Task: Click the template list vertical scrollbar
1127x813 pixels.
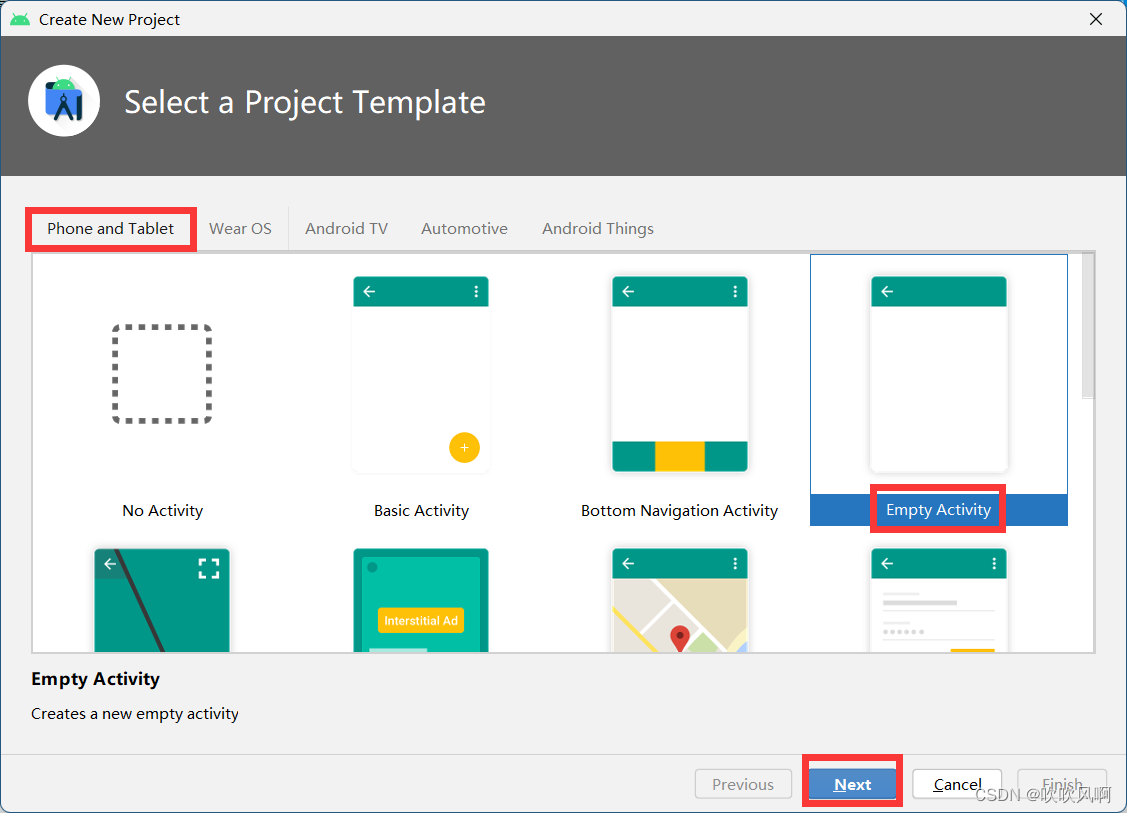Action: [1088, 326]
